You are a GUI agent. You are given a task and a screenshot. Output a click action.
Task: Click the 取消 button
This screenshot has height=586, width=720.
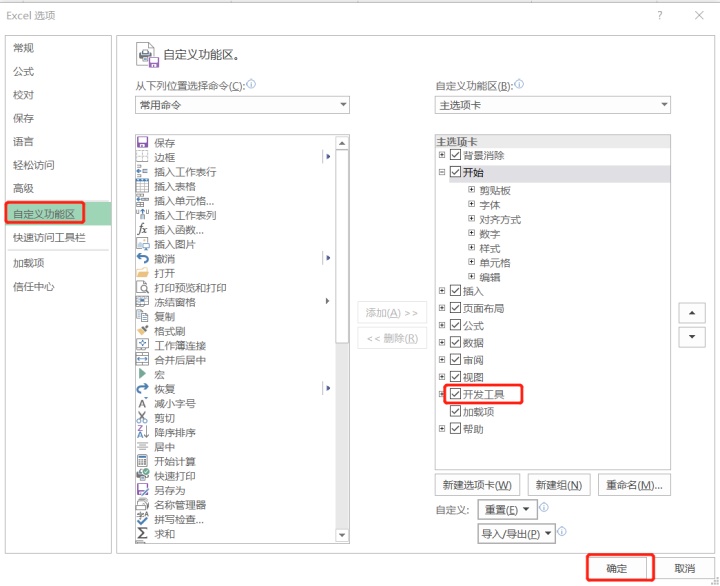coord(685,568)
